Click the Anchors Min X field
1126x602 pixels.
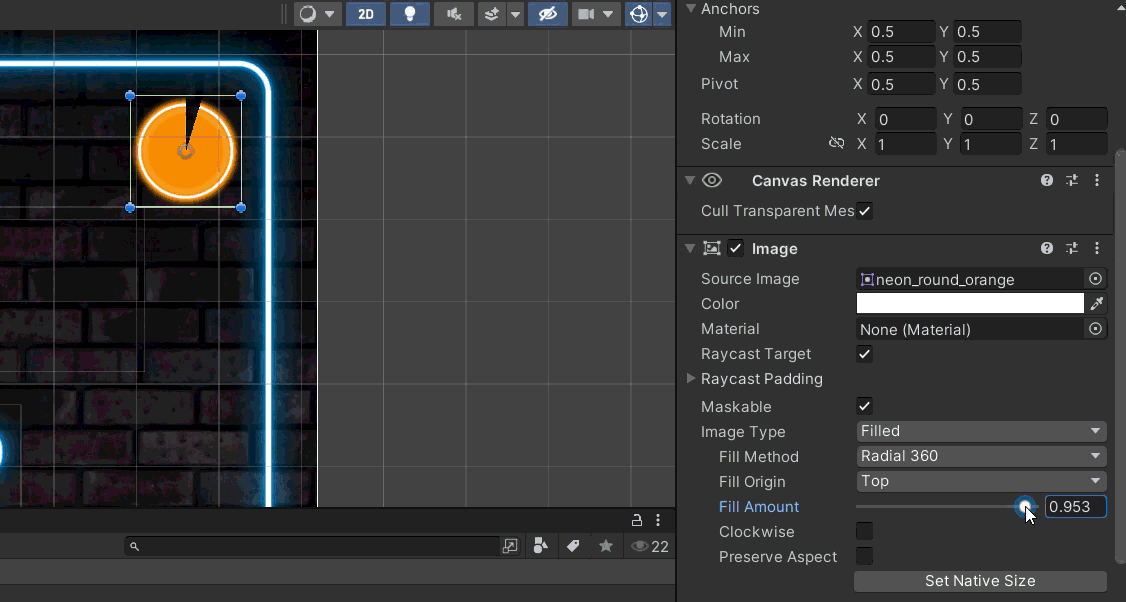click(901, 32)
